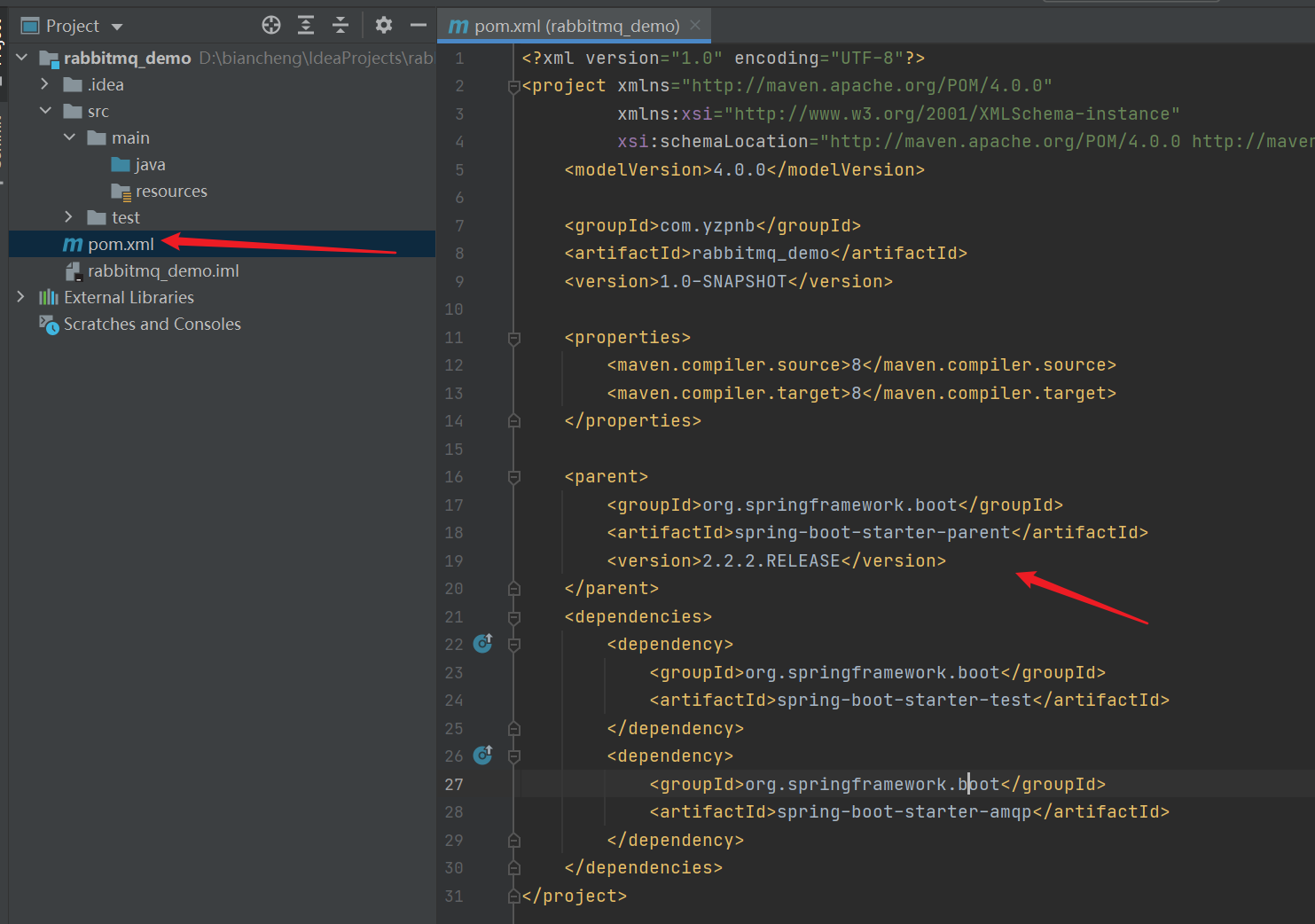The image size is (1315, 924).
Task: Select rabbitmq_demo.iml file
Action: [x=152, y=270]
